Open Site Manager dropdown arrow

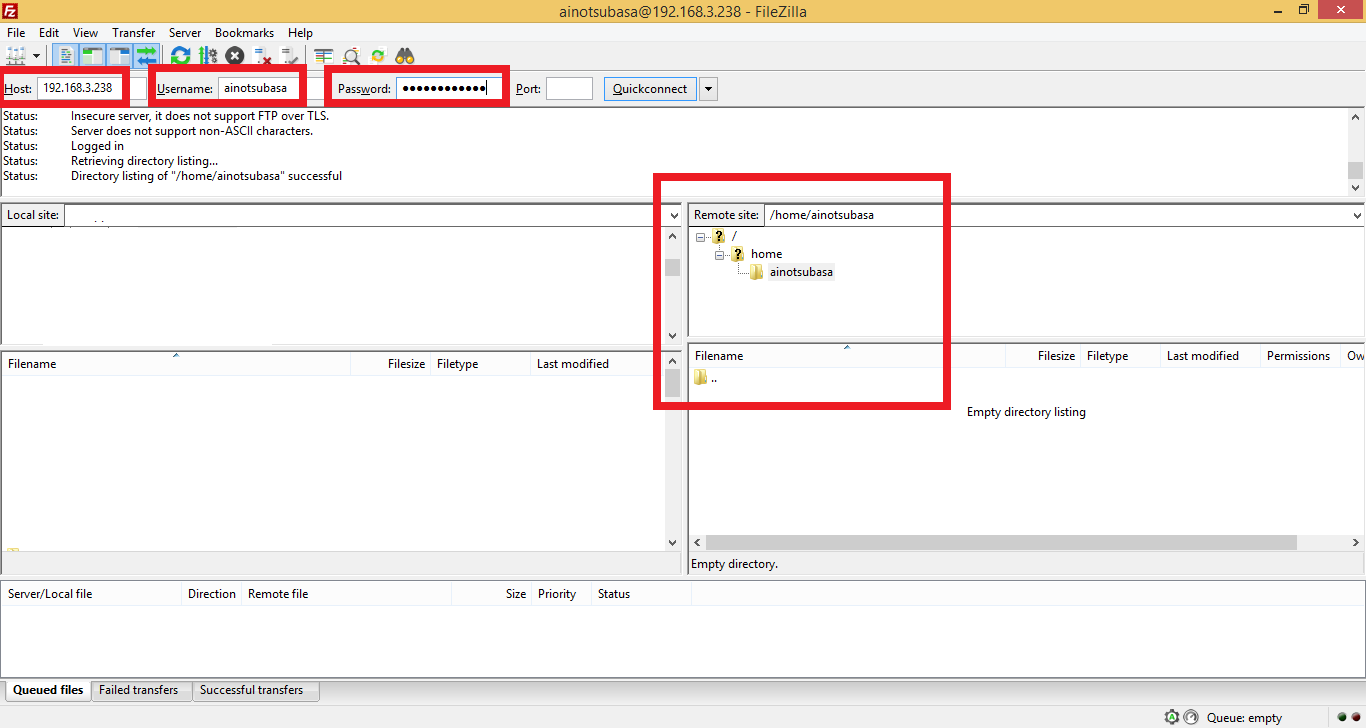pos(37,56)
